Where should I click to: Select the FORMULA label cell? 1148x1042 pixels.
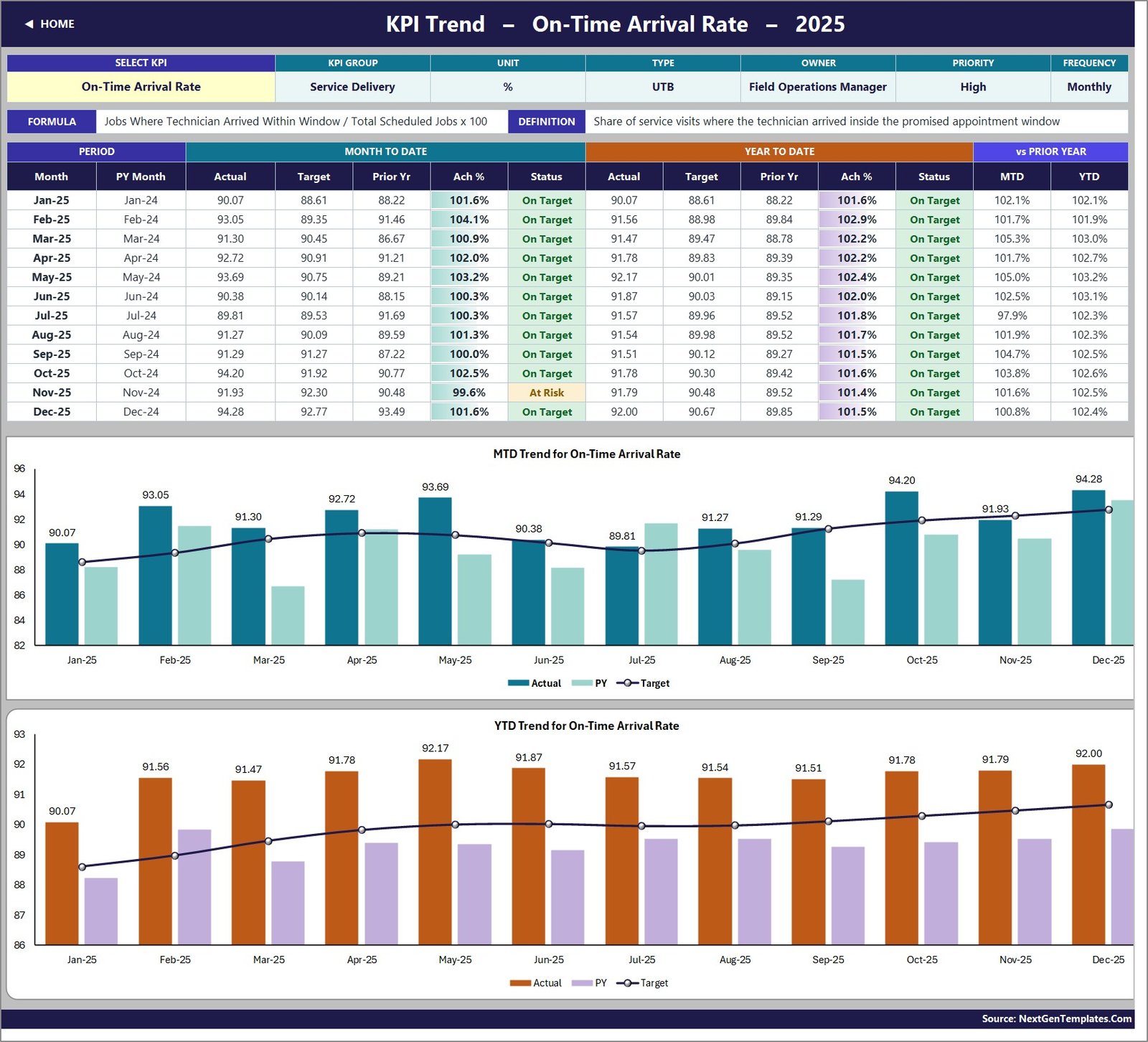(52, 121)
